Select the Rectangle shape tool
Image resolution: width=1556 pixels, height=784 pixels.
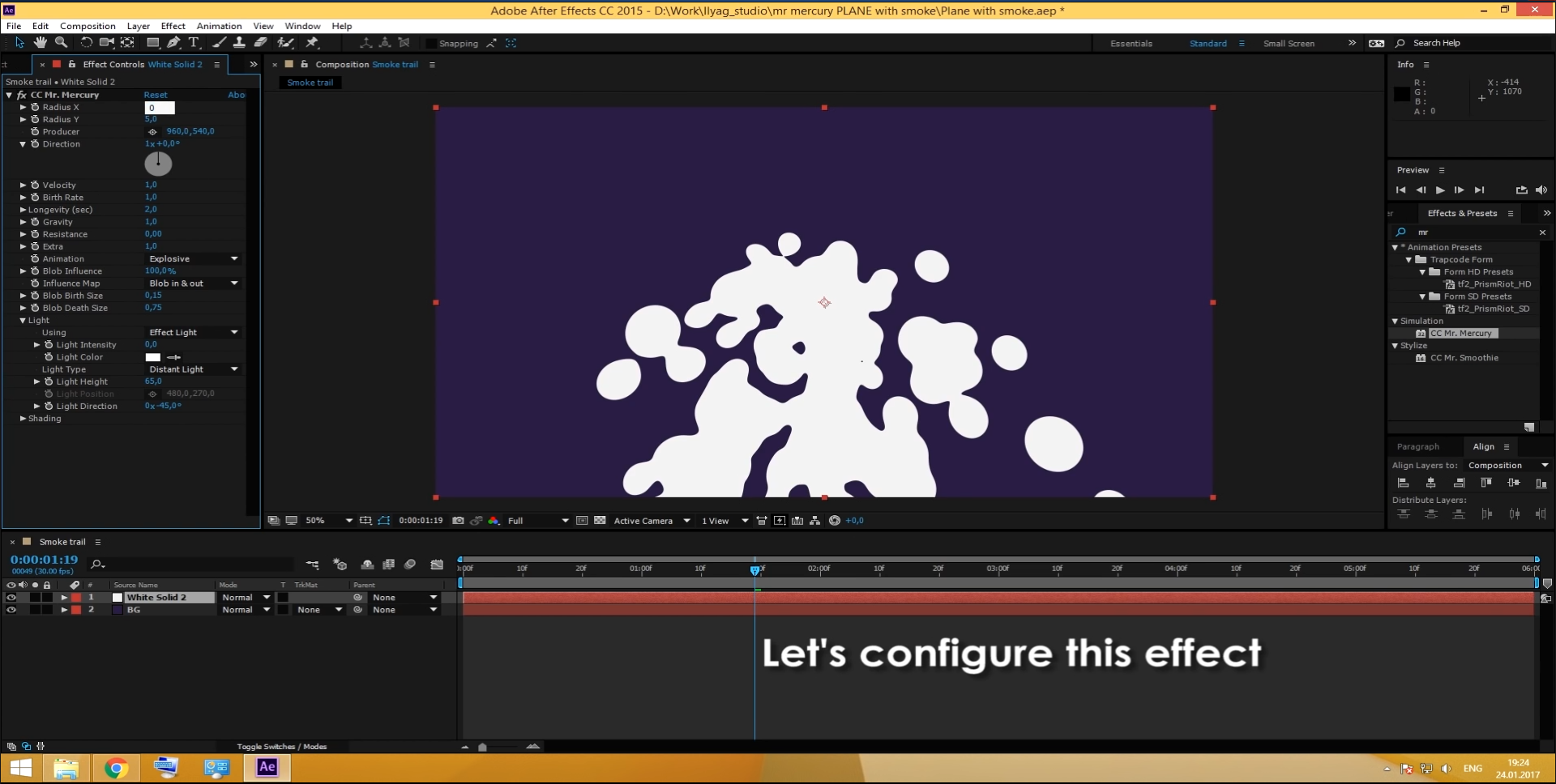tap(152, 43)
